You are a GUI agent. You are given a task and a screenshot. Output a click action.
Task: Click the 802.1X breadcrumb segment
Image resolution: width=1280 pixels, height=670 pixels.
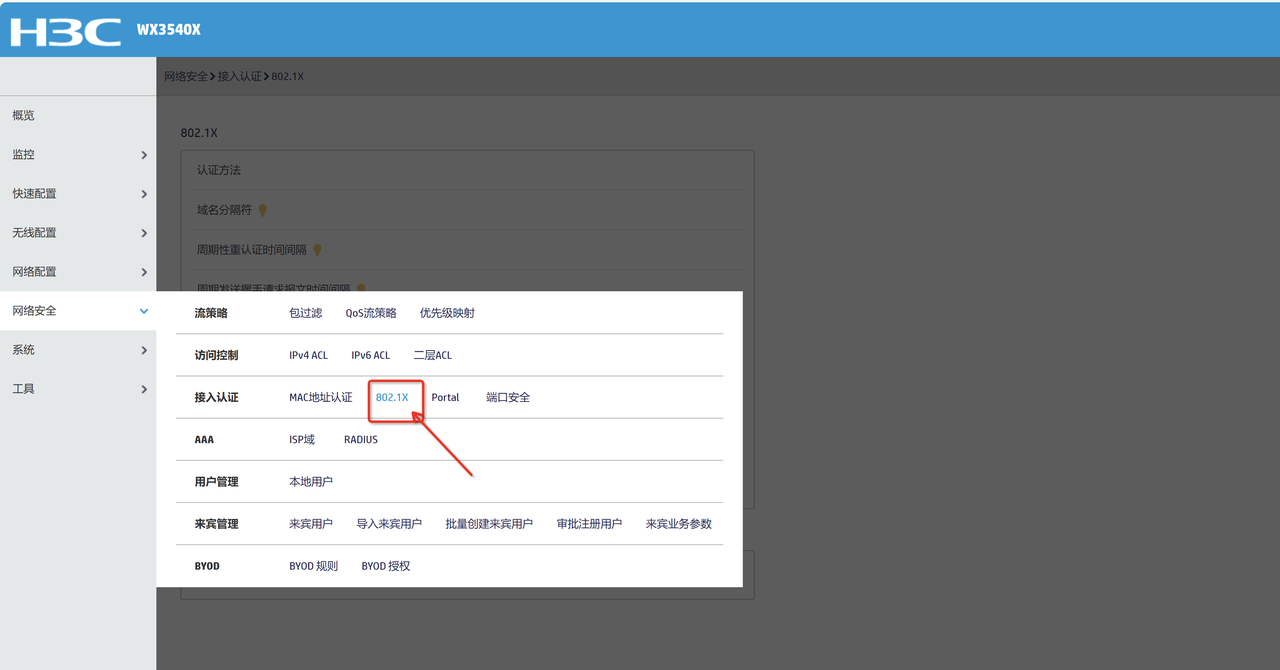pos(287,76)
